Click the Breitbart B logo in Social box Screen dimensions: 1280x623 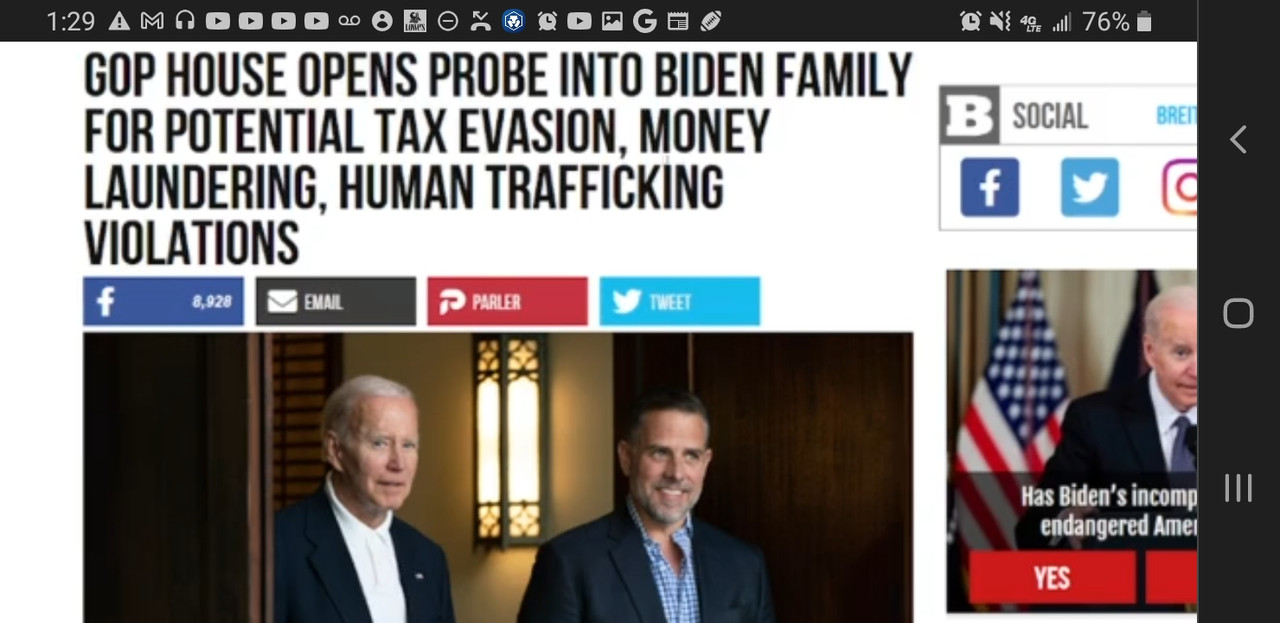(968, 115)
